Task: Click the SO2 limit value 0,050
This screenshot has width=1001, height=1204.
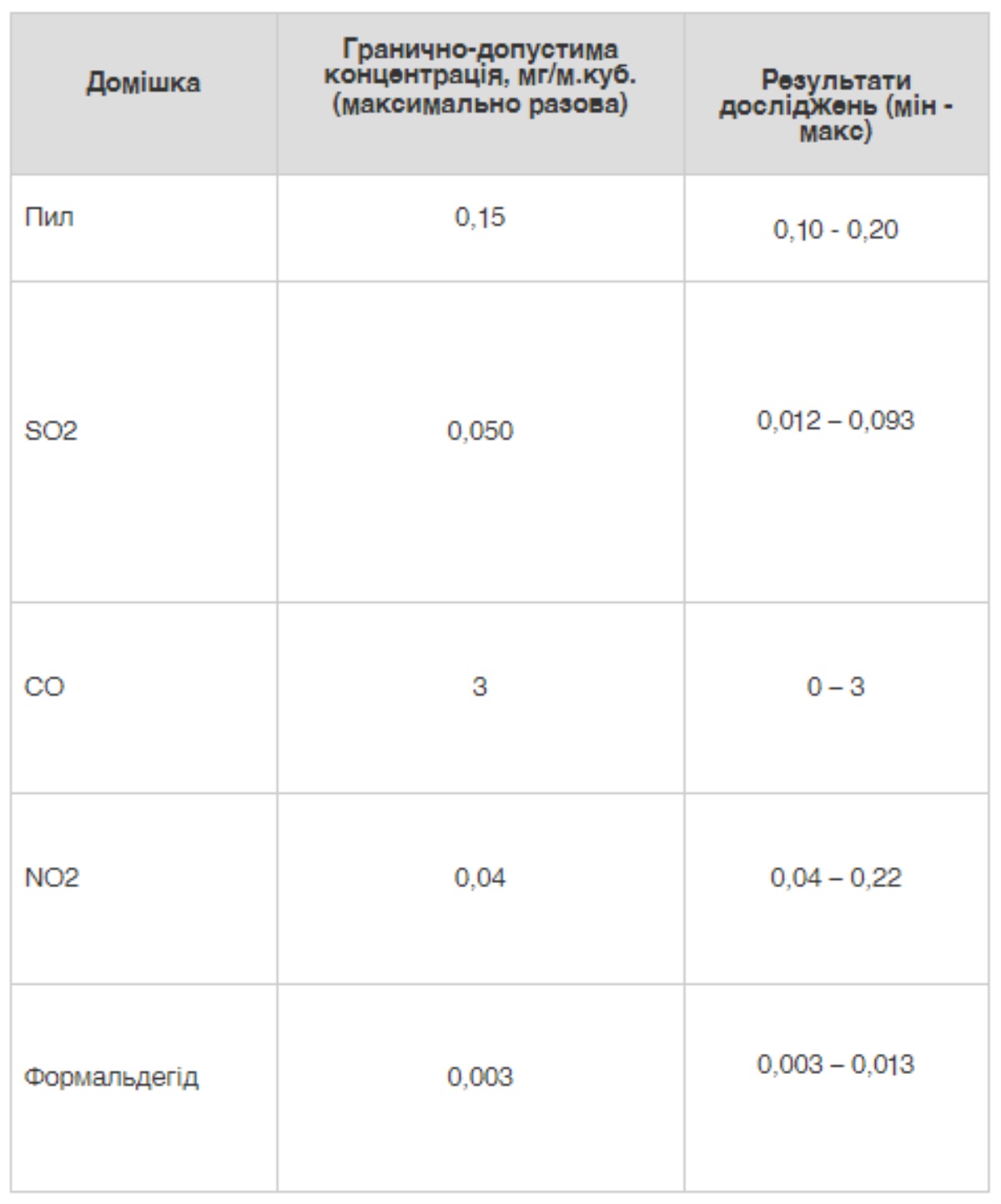Action: (480, 431)
